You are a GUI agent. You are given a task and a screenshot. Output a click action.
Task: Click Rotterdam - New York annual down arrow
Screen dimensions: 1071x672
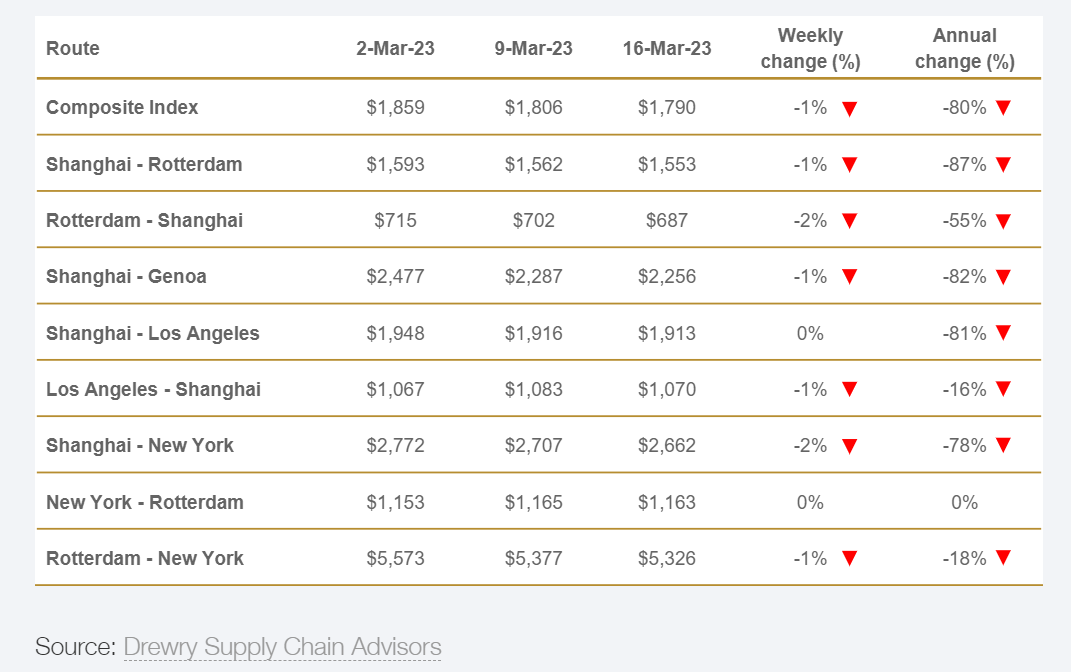point(1003,559)
